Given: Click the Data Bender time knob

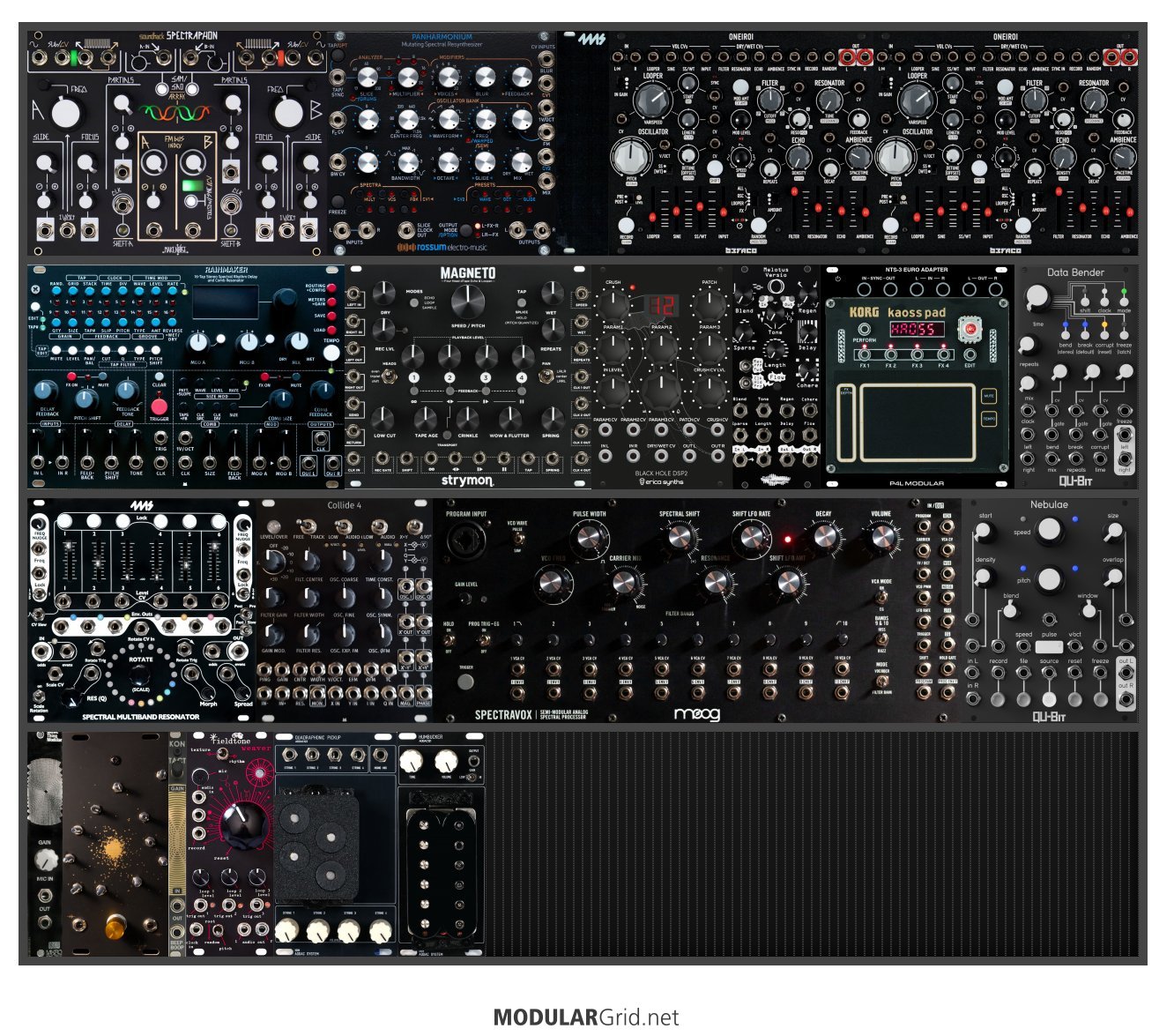Looking at the screenshot, I should 1039,298.
